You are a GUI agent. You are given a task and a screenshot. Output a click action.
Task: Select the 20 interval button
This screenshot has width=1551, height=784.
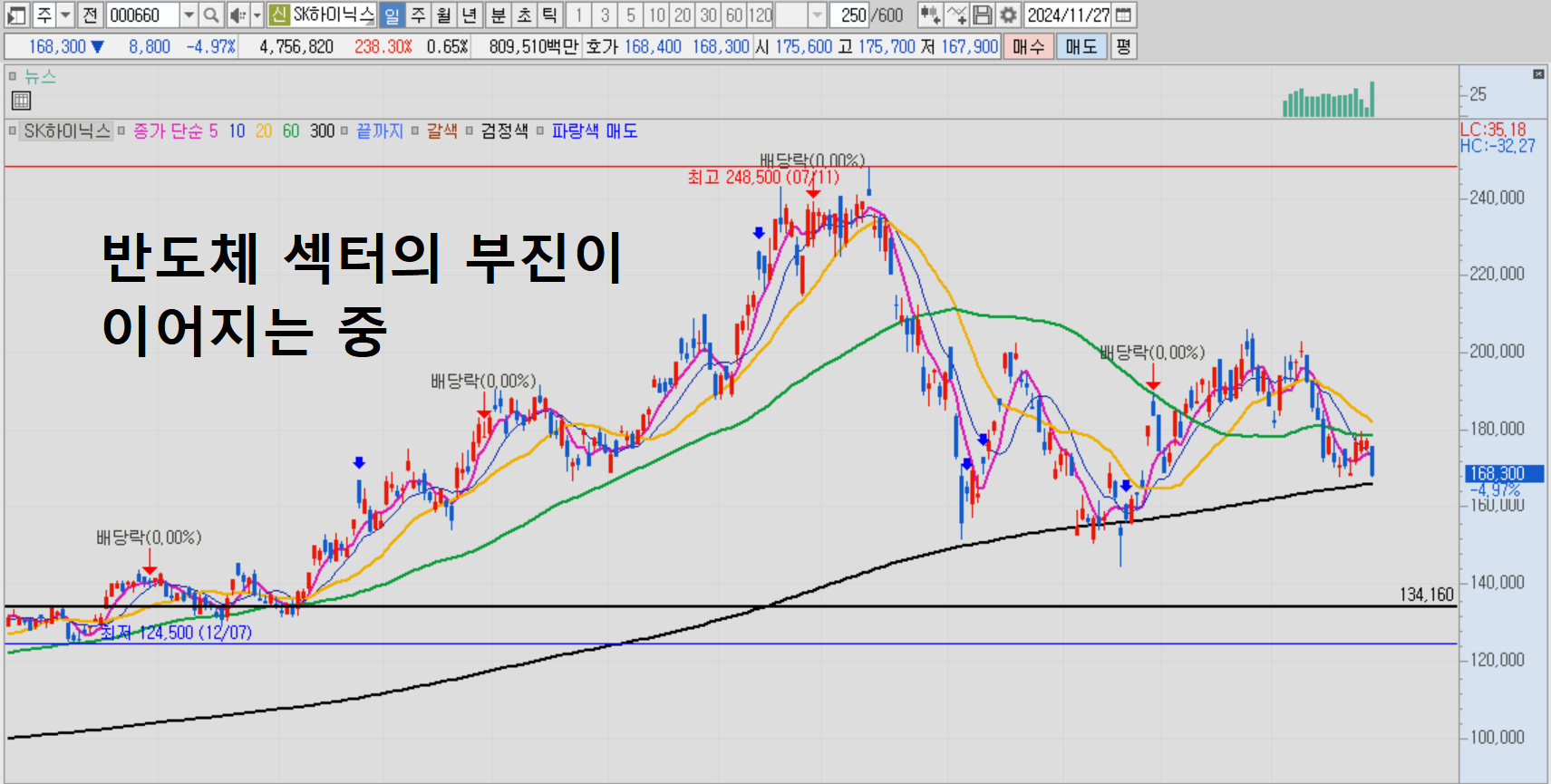[x=683, y=15]
